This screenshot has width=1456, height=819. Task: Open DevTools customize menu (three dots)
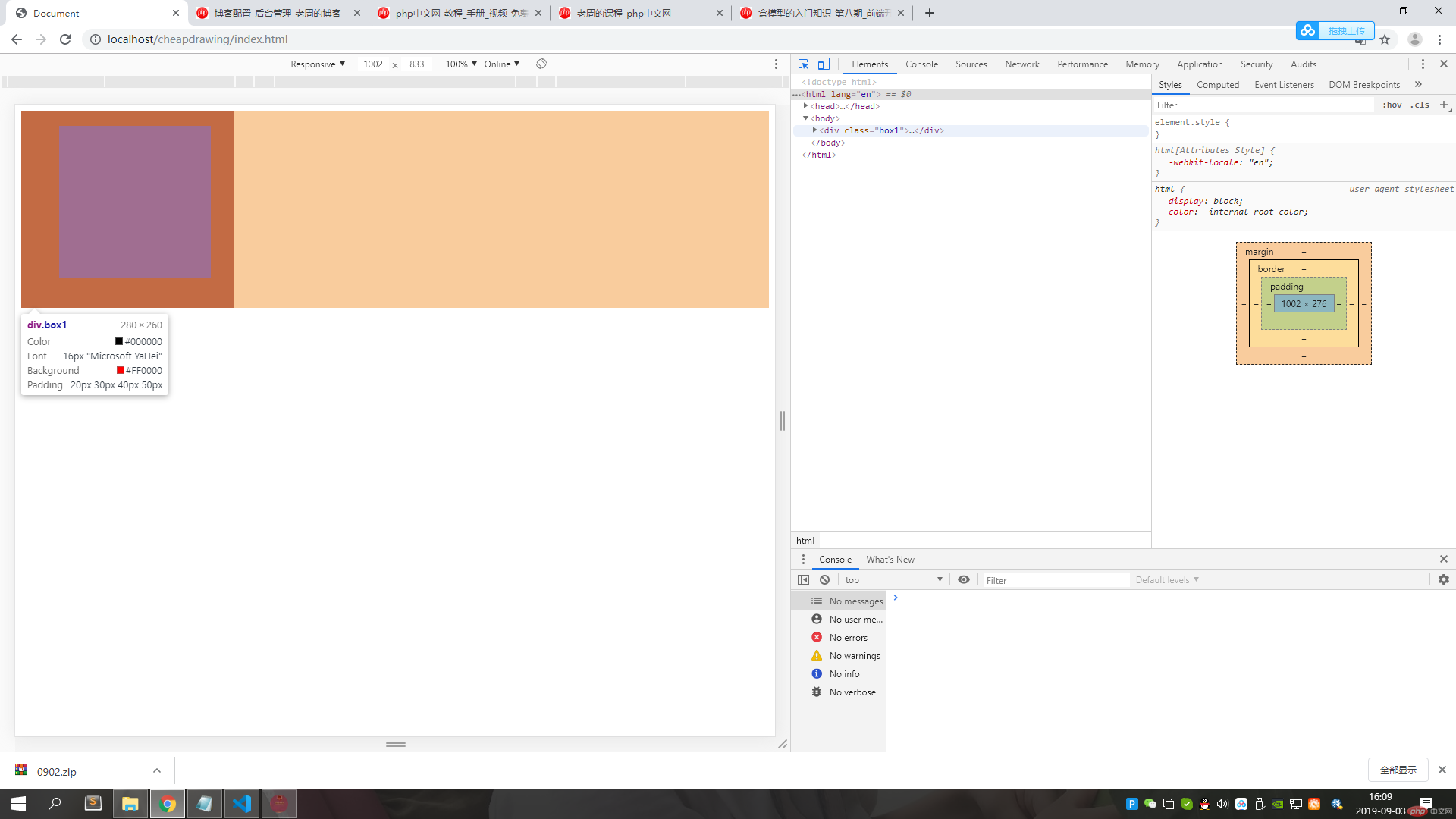point(1423,64)
